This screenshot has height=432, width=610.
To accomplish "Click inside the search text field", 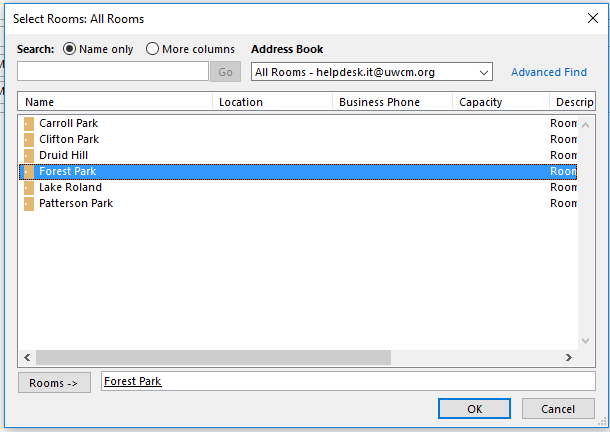I will pyautogui.click(x=112, y=71).
